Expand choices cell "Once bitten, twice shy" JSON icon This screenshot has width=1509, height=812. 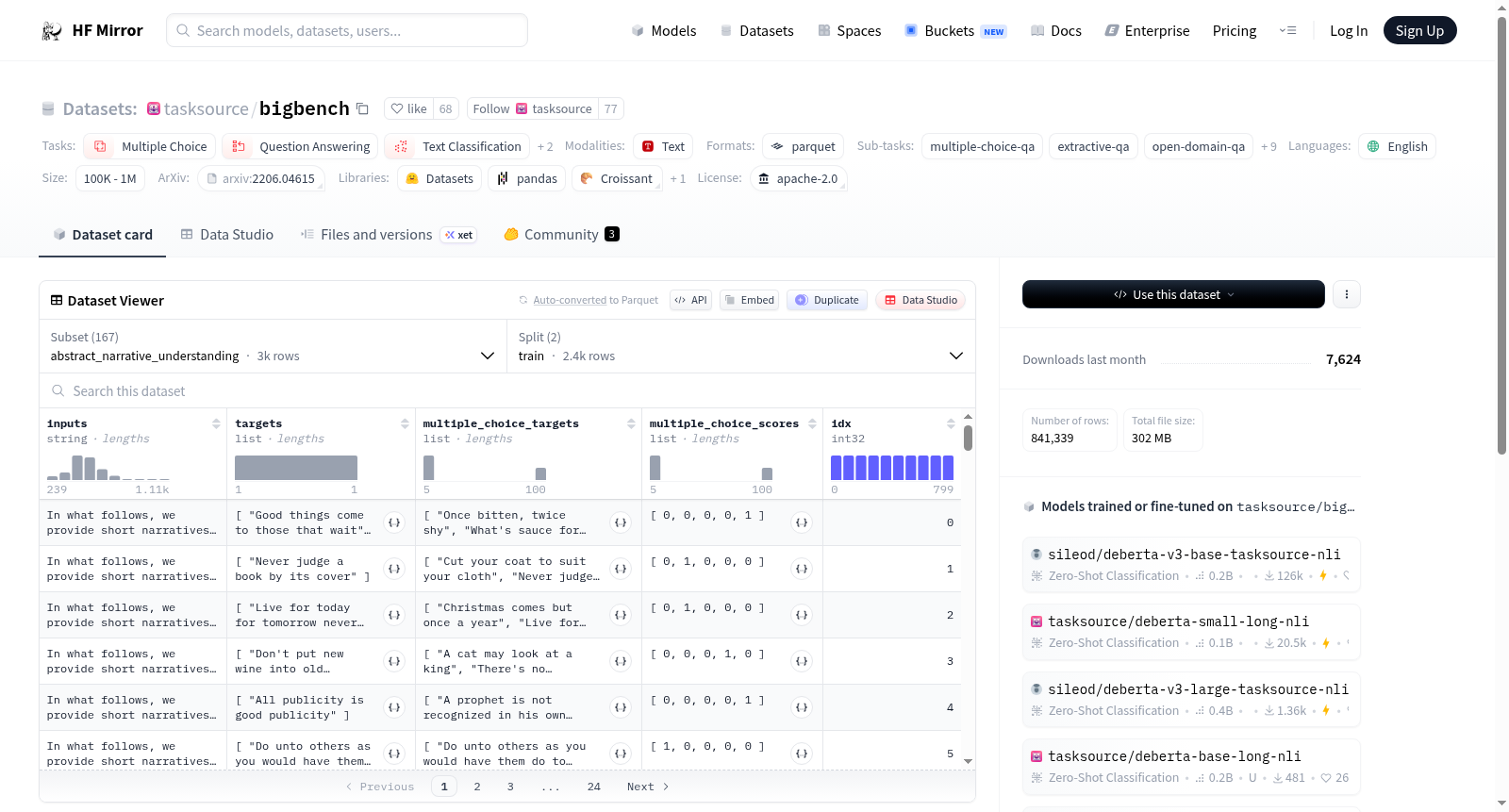click(x=621, y=522)
